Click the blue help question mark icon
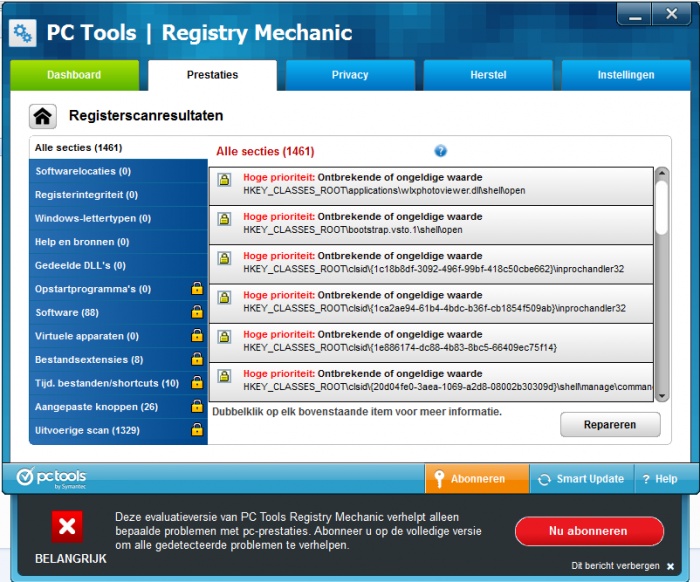This screenshot has width=700, height=582. pyautogui.click(x=440, y=151)
